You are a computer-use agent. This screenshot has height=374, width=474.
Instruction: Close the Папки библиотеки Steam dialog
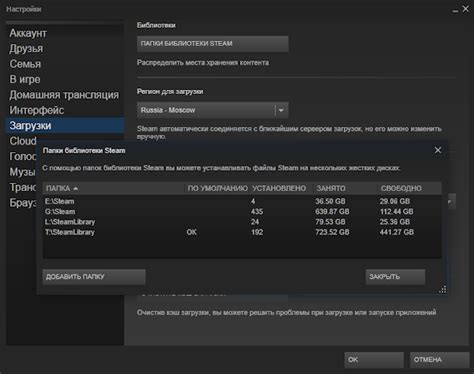pos(438,150)
